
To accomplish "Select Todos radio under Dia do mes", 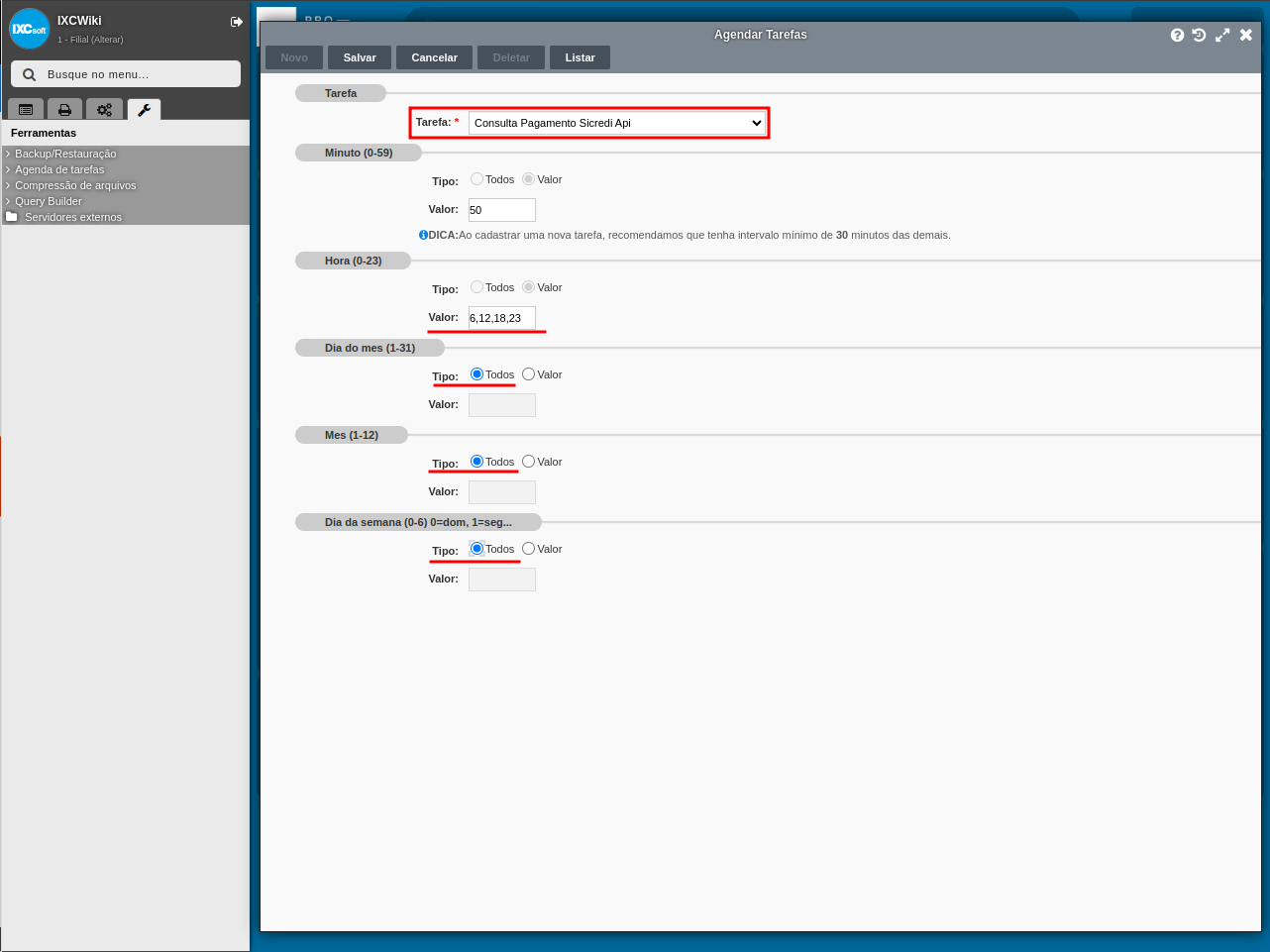I will (476, 374).
